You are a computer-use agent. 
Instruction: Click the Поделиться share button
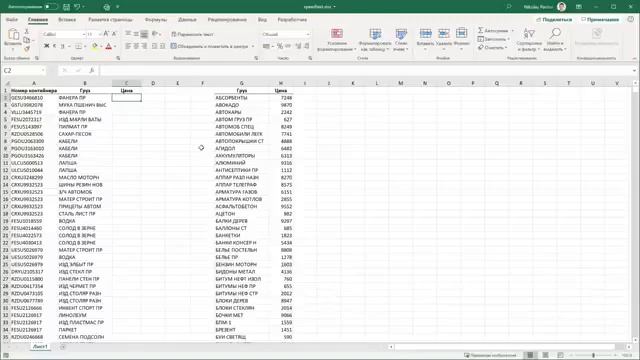[554, 20]
